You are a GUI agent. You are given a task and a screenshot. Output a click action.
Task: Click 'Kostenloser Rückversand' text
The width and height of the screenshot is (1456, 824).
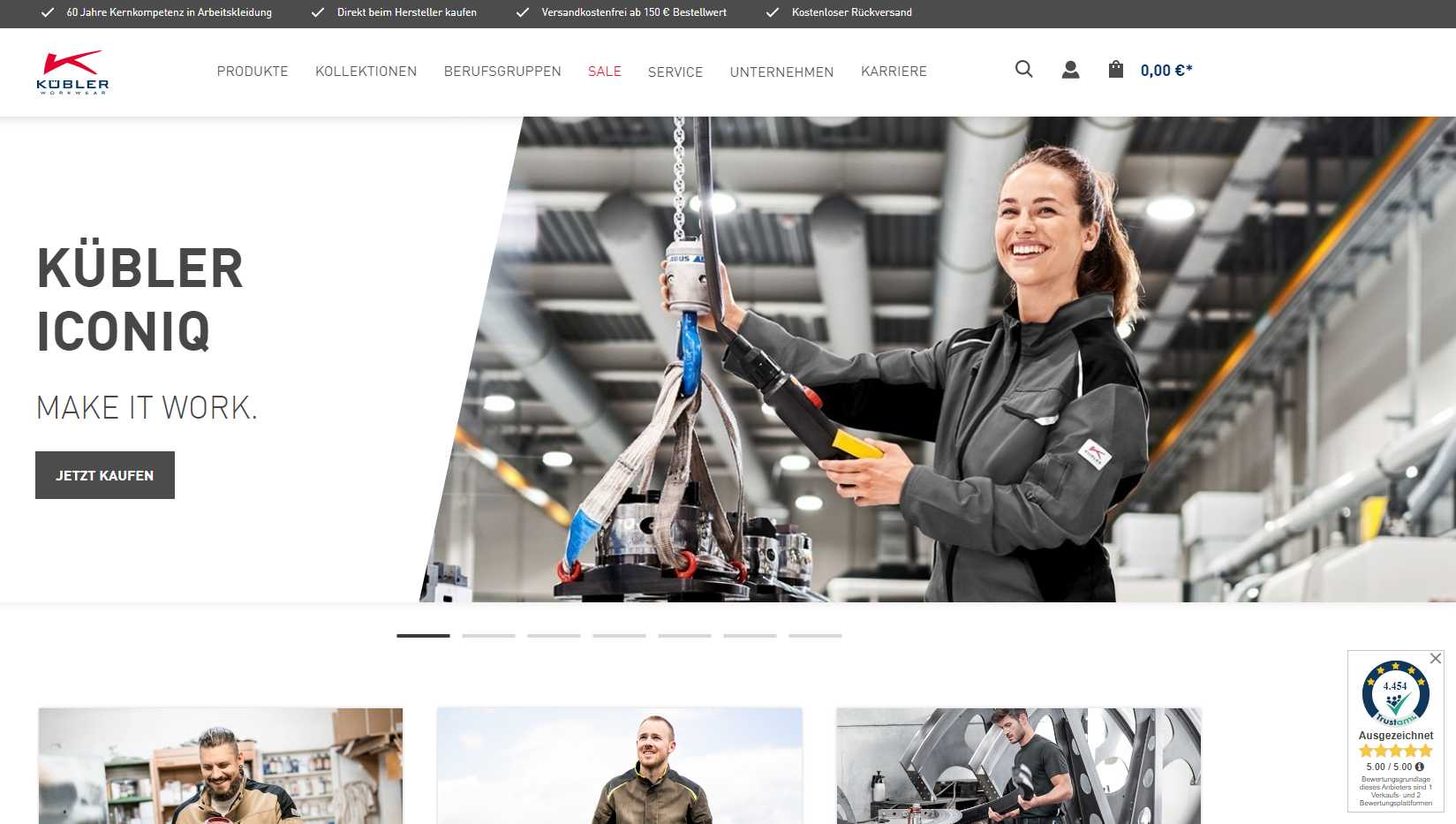[x=852, y=12]
